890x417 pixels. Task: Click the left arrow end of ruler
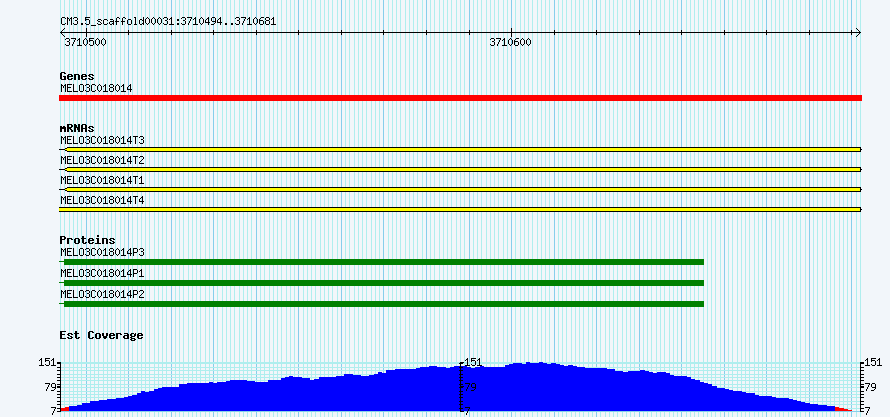63,32
